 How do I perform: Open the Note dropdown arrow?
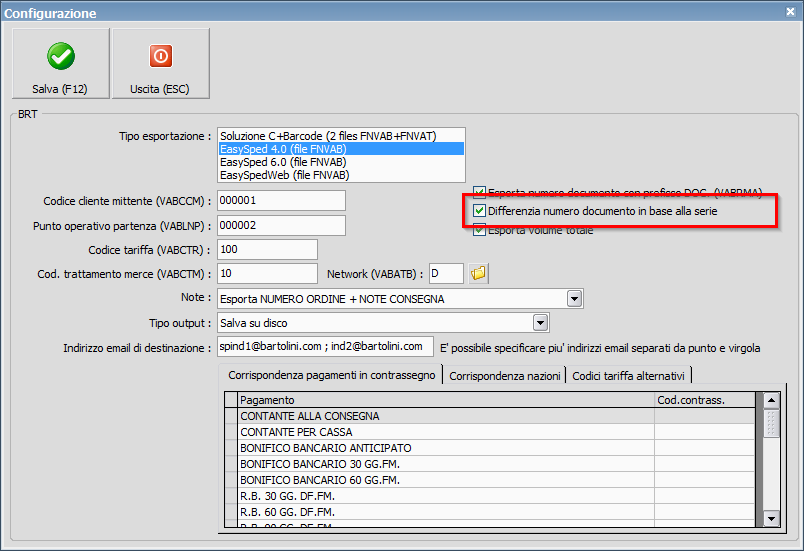(574, 299)
